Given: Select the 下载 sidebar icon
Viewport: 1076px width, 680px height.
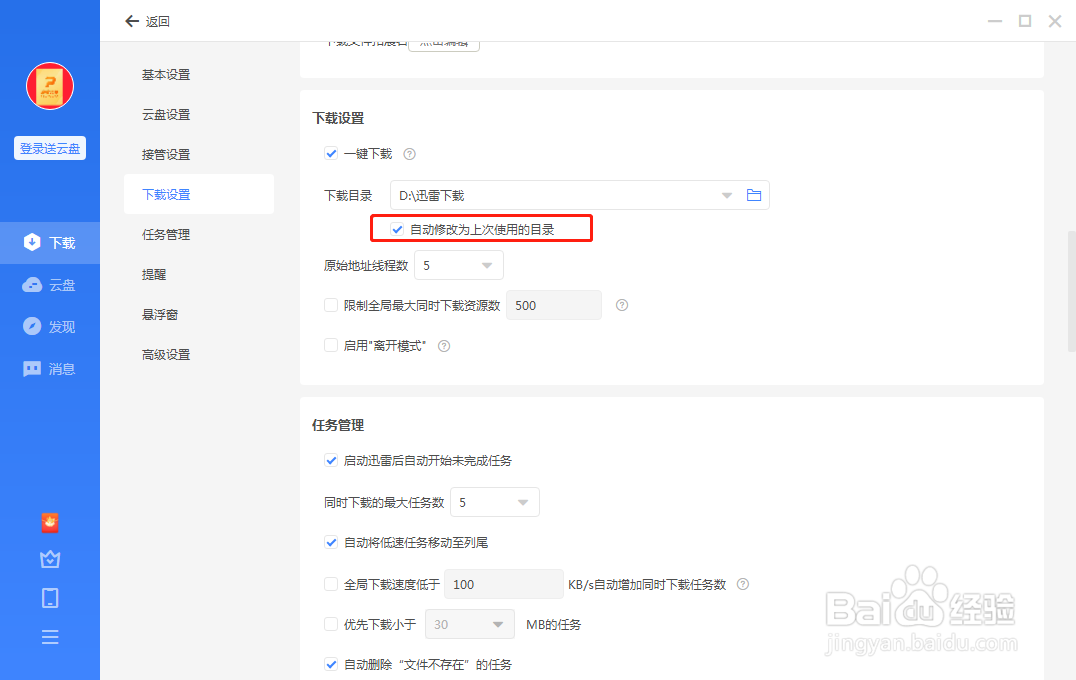Looking at the screenshot, I should coord(49,242).
